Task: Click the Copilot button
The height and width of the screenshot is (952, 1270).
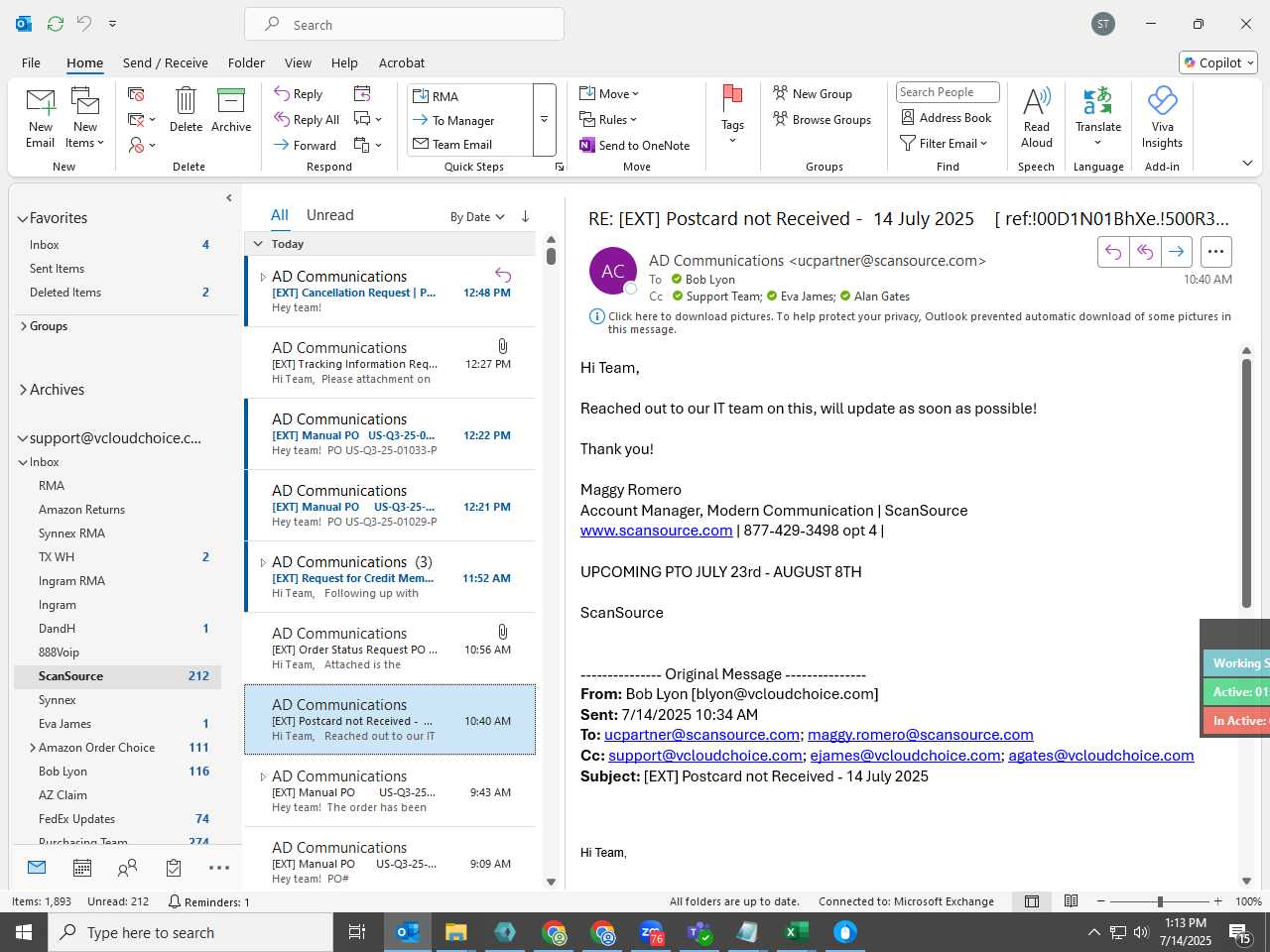Action: pyautogui.click(x=1218, y=62)
